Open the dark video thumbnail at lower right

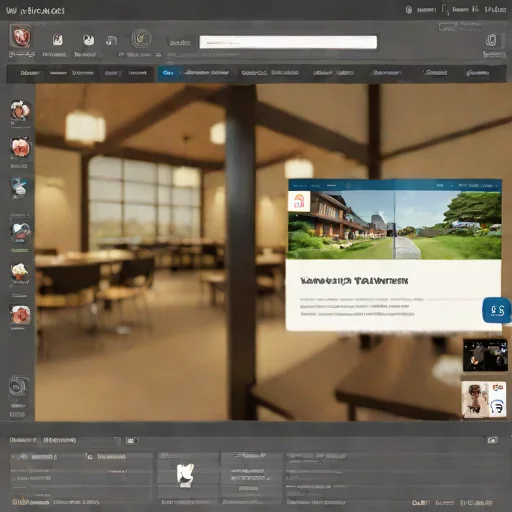tap(485, 355)
